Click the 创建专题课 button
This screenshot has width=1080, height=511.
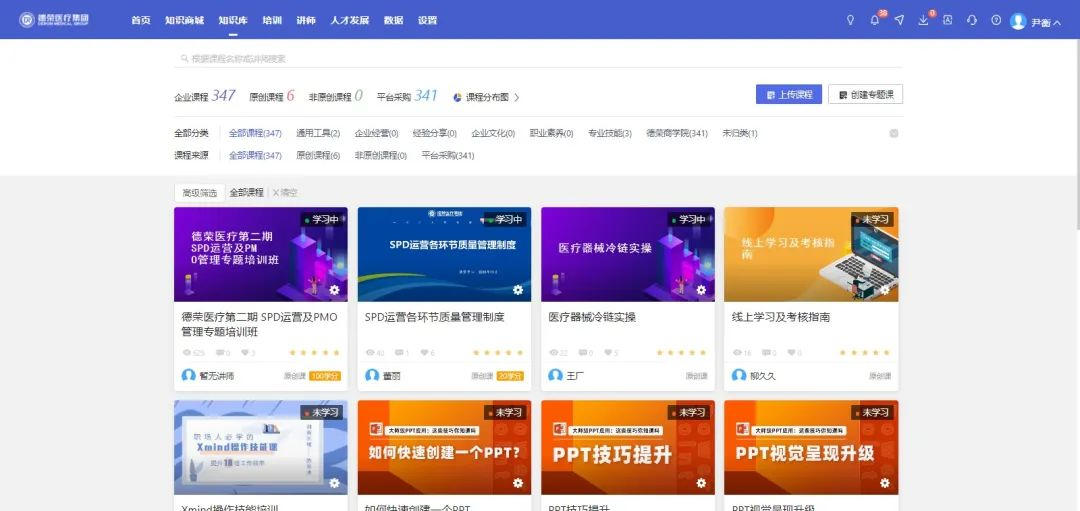click(865, 94)
